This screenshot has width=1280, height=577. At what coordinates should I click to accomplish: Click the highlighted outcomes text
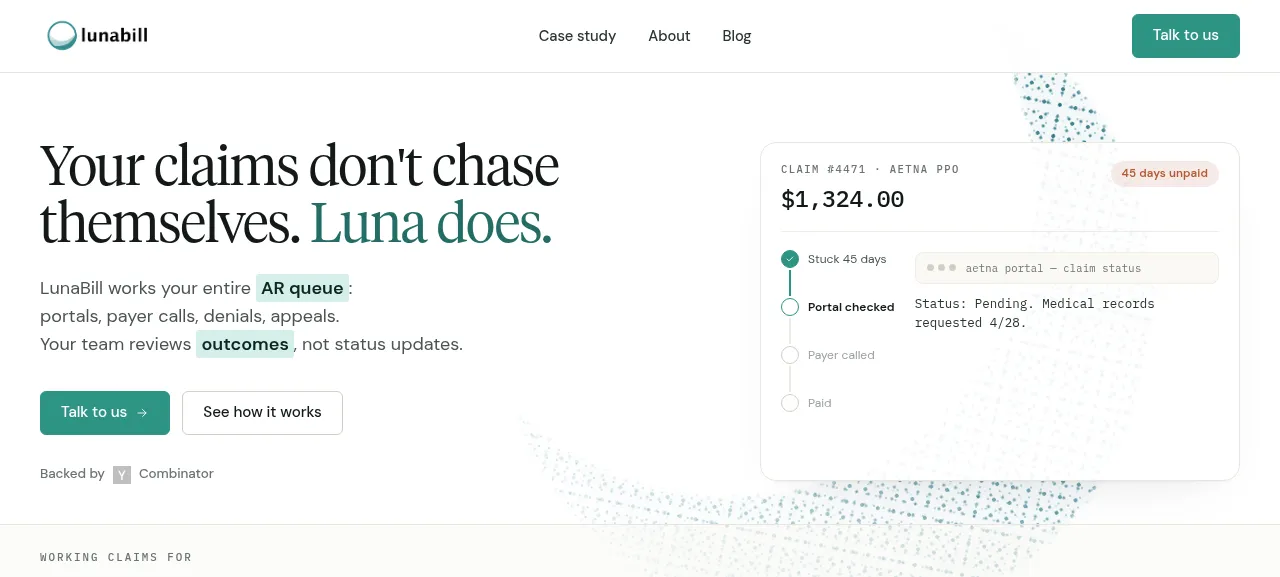click(245, 344)
